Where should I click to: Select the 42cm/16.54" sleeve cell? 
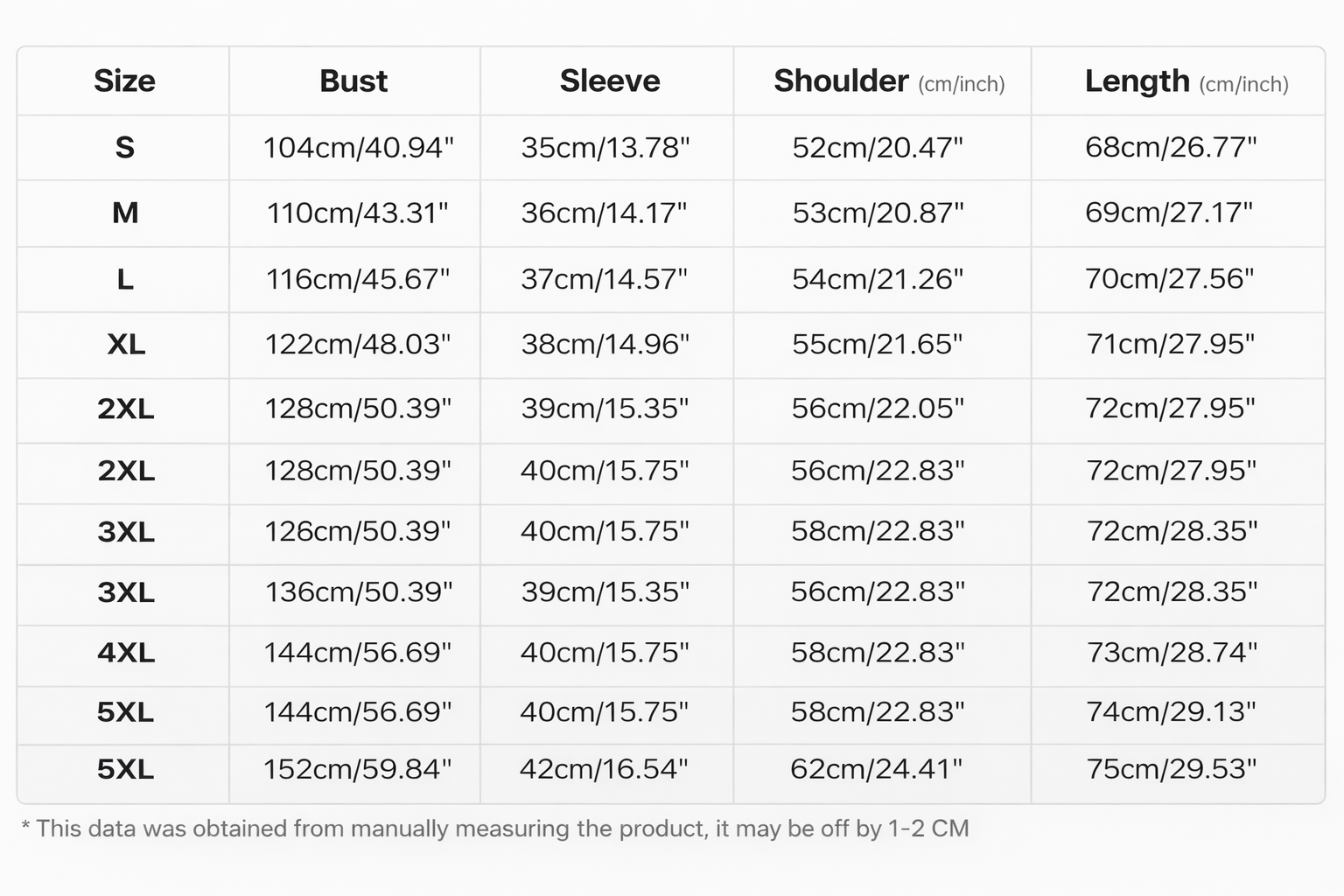604,769
